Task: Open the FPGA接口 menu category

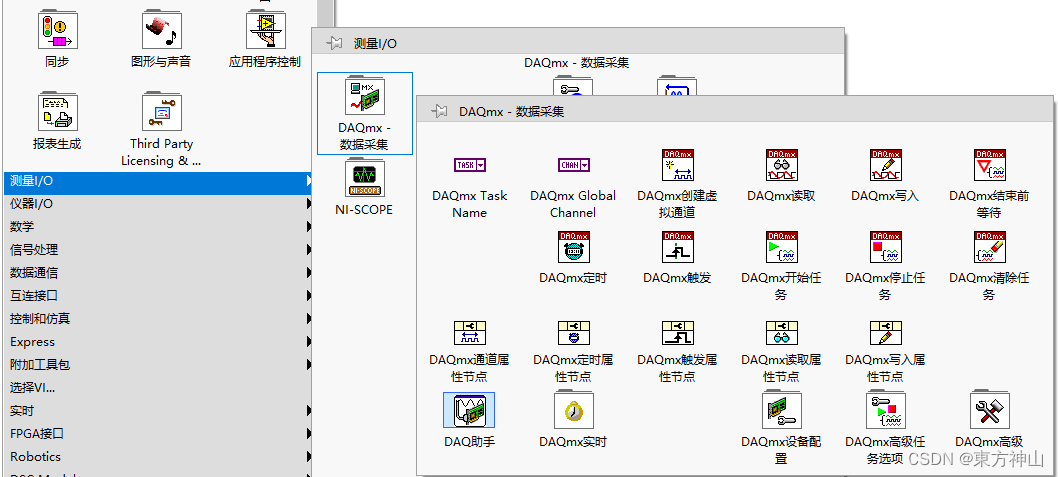Action: pyautogui.click(x=157, y=433)
